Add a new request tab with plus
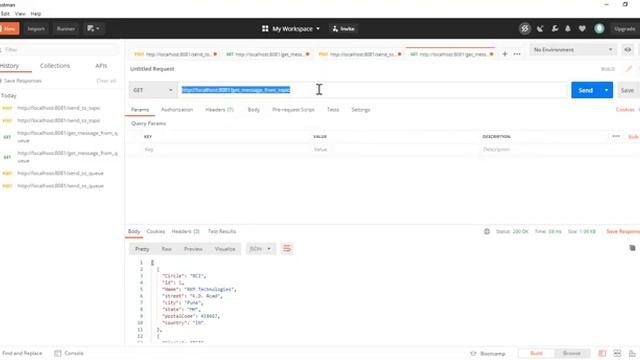 (x=504, y=54)
